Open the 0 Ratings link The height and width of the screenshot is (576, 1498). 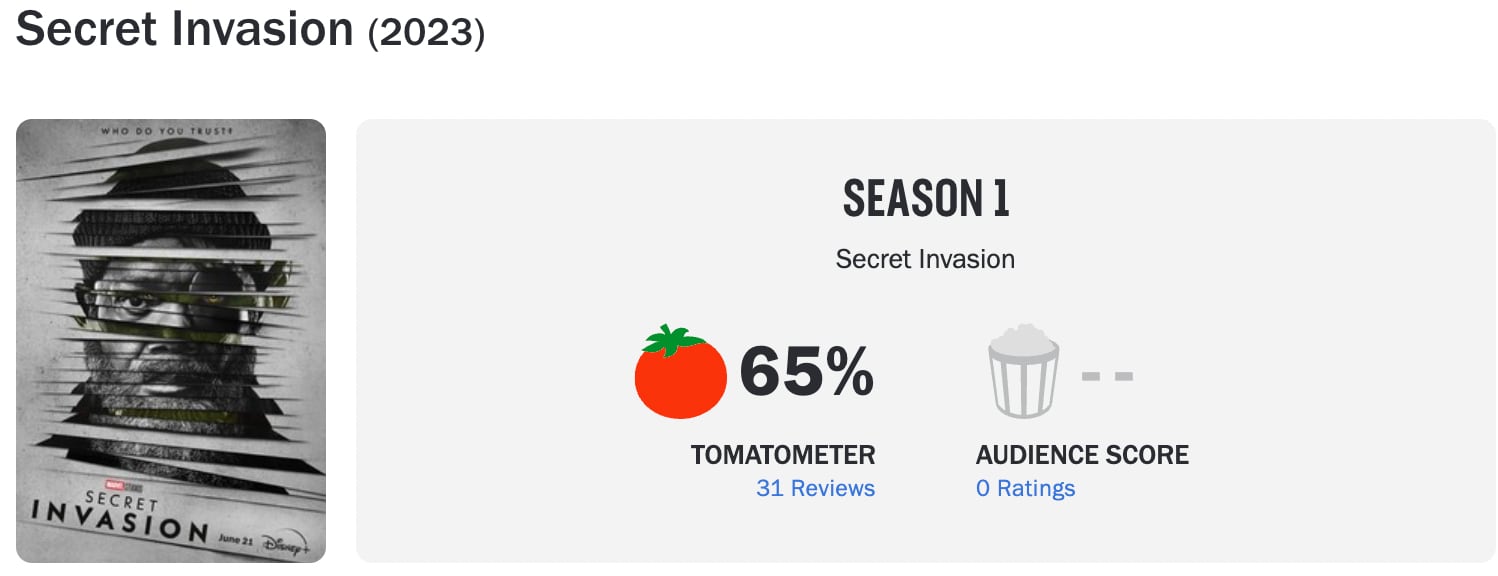coord(1025,489)
